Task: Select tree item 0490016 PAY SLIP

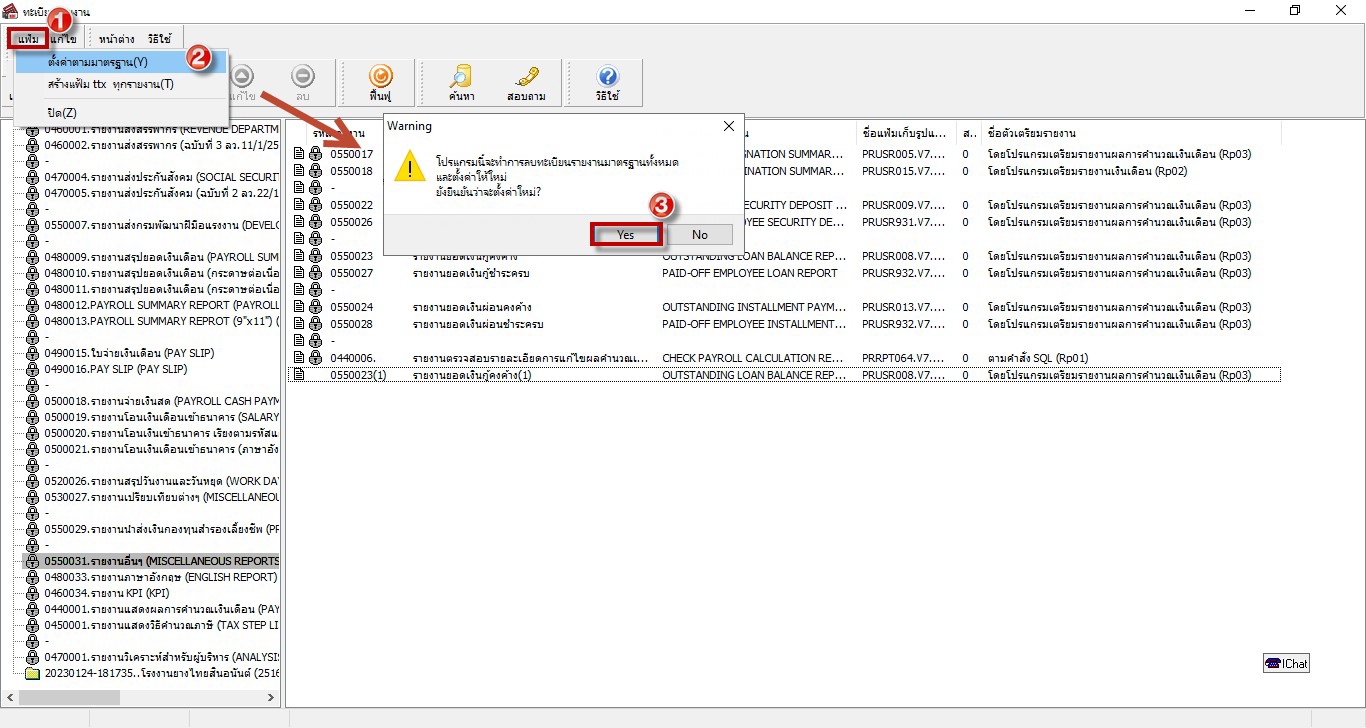Action: point(115,369)
